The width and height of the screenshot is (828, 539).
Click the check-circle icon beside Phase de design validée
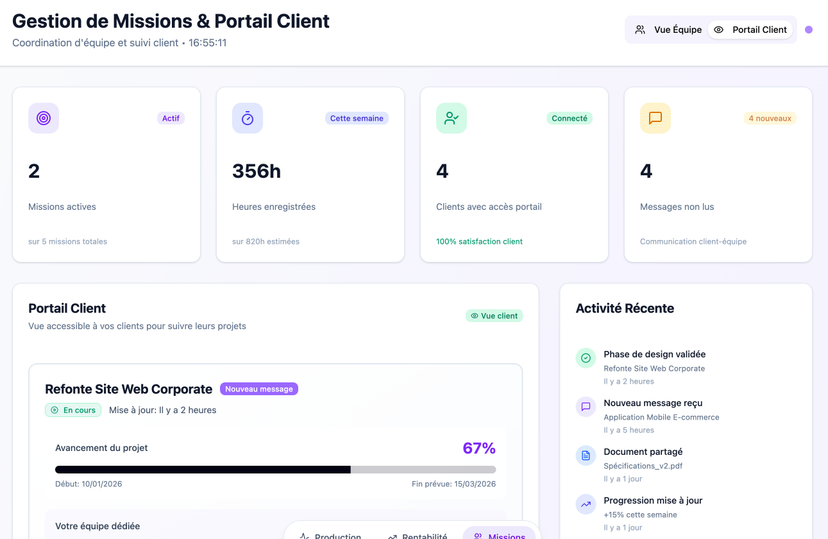(586, 358)
